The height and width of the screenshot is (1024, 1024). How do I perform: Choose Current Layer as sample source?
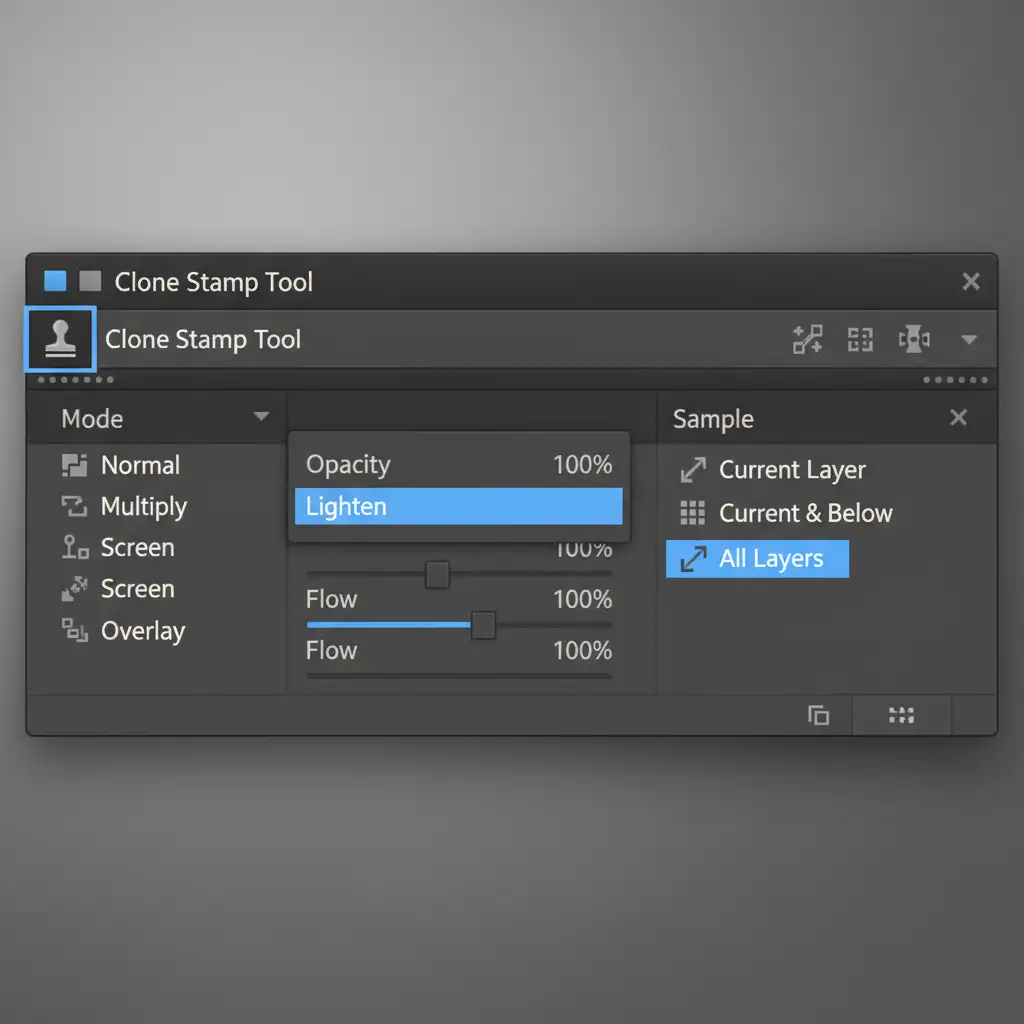pos(791,470)
